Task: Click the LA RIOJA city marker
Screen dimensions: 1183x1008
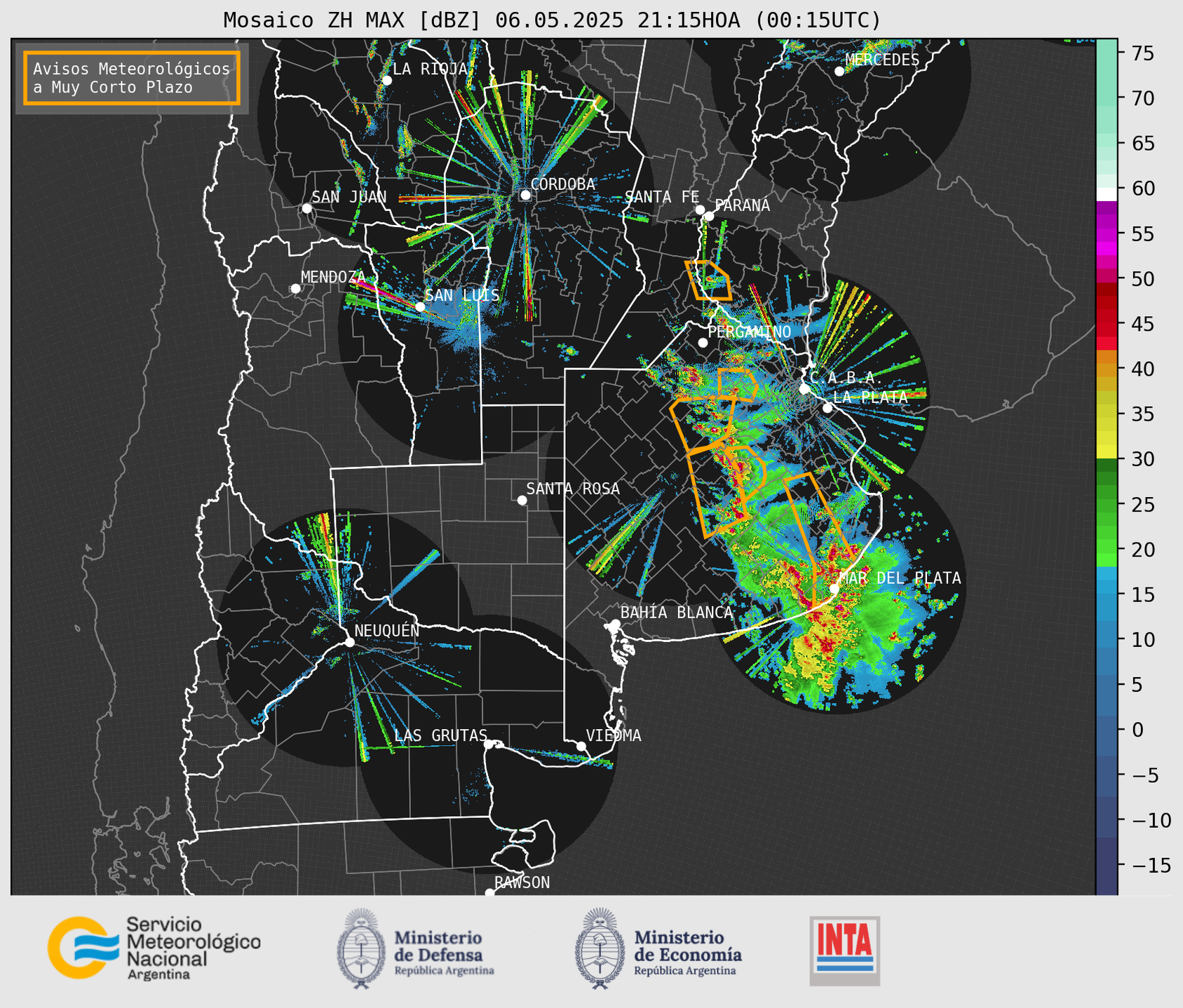Action: pyautogui.click(x=386, y=81)
